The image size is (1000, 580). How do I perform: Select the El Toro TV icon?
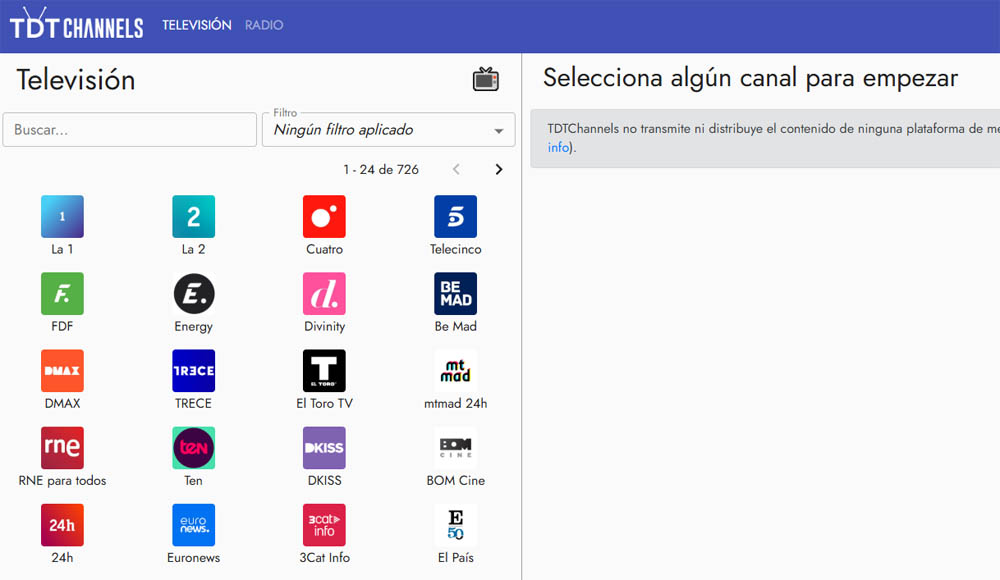pyautogui.click(x=324, y=371)
